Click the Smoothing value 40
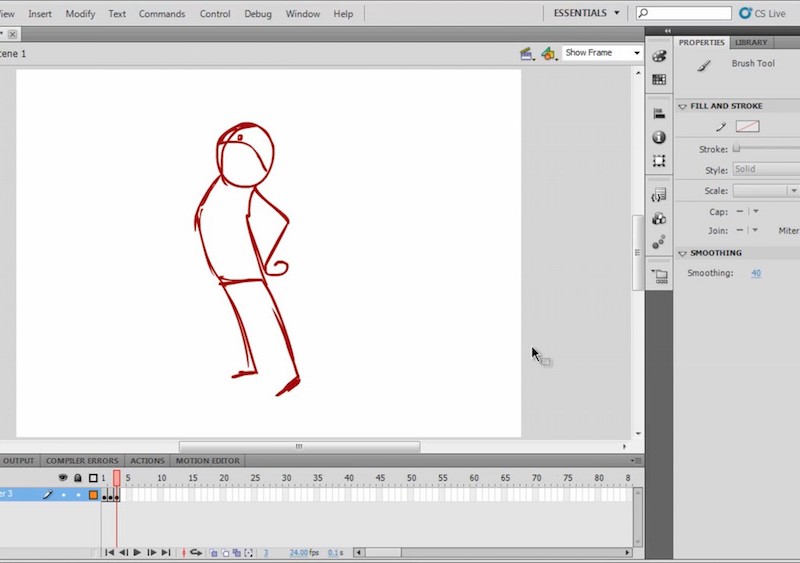The height and width of the screenshot is (563, 800). 756,273
